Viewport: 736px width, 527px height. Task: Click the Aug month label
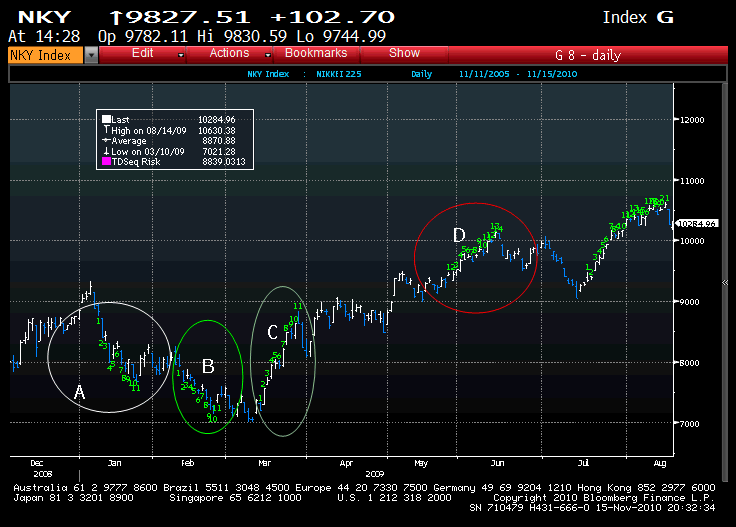click(x=659, y=463)
